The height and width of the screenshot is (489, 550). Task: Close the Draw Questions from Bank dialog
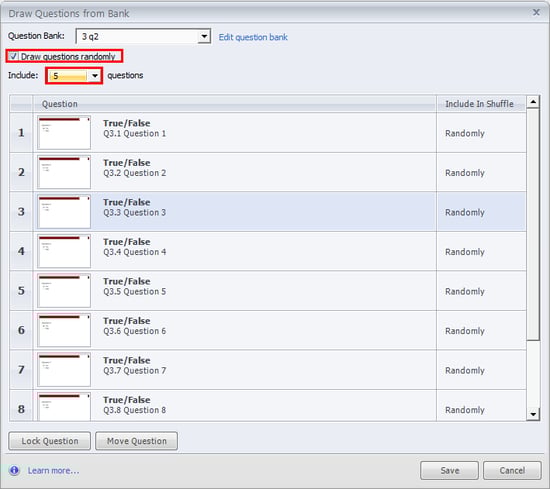point(536,13)
